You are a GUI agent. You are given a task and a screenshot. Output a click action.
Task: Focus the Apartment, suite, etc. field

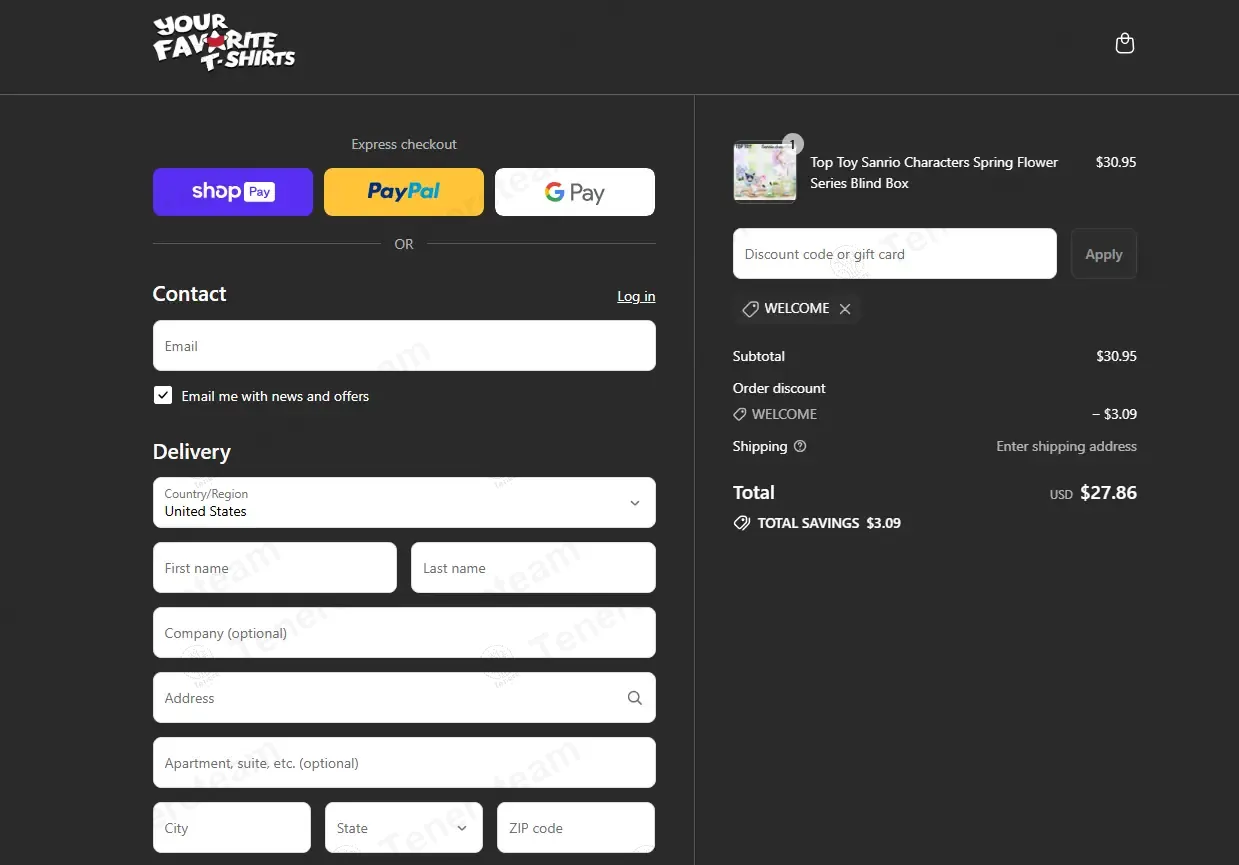point(404,763)
